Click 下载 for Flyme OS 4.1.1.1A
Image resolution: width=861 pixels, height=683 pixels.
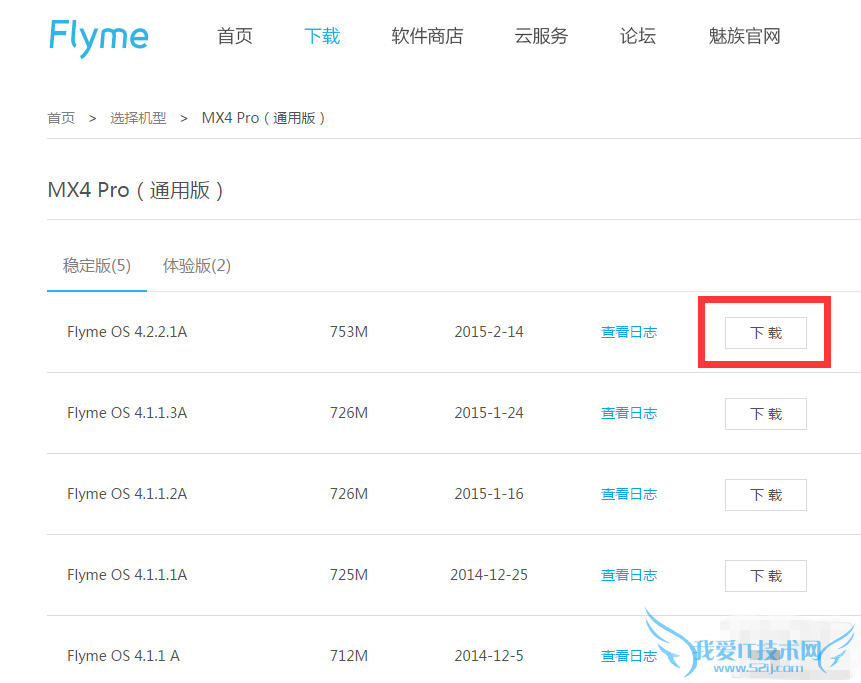[x=765, y=576]
